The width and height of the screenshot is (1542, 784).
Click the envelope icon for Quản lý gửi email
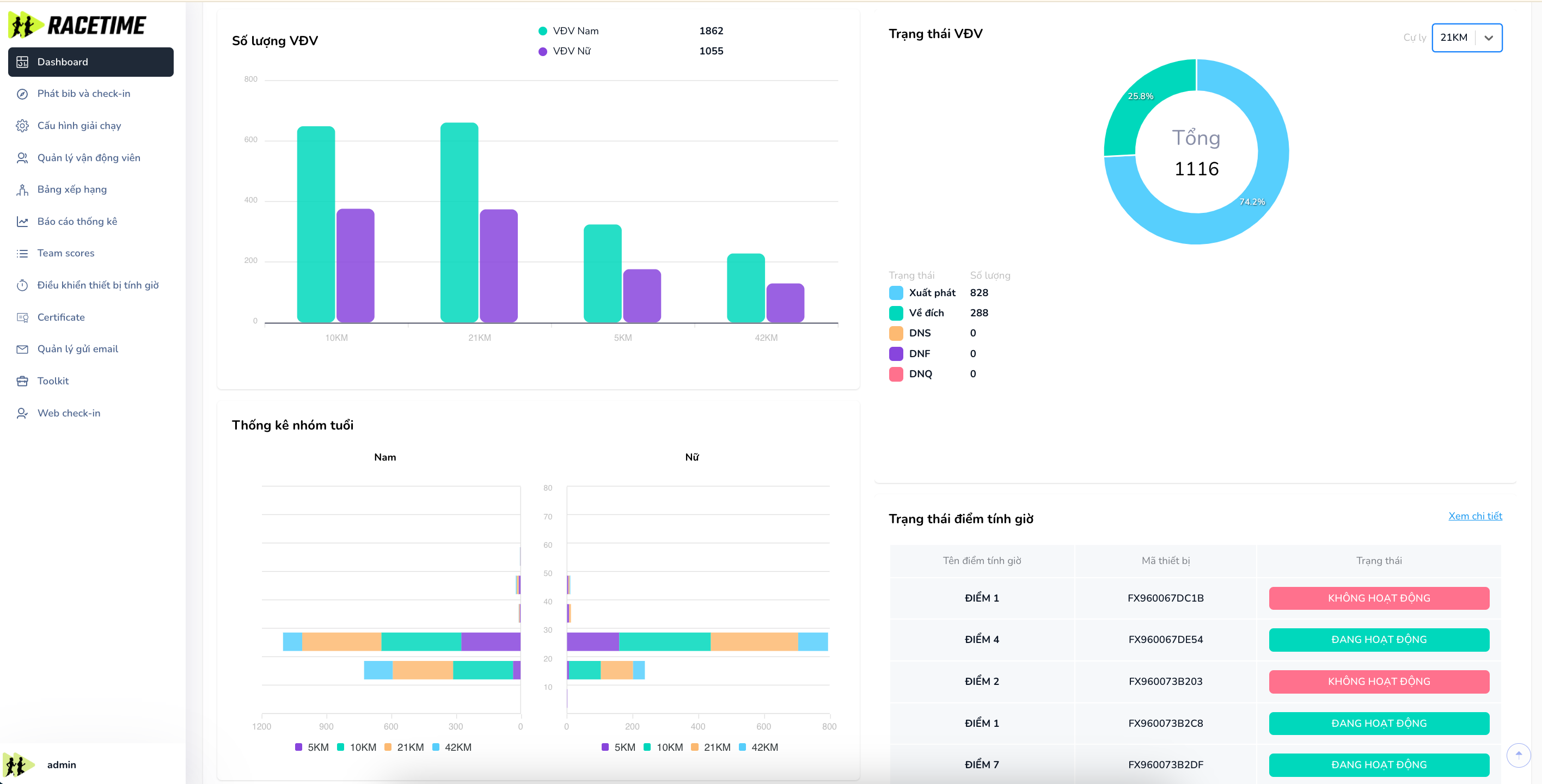pyautogui.click(x=22, y=349)
